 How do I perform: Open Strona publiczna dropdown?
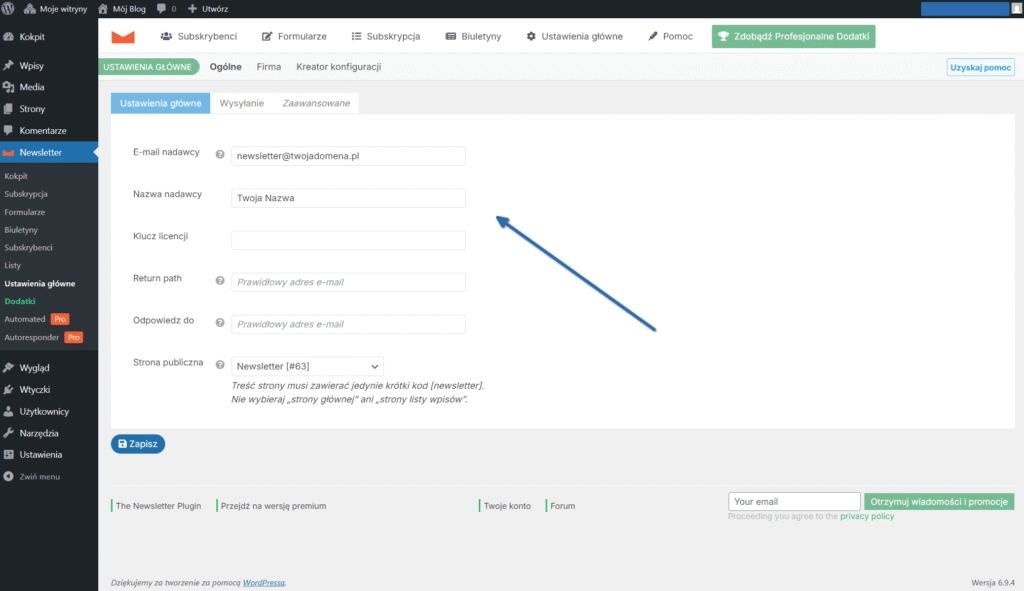[307, 367]
